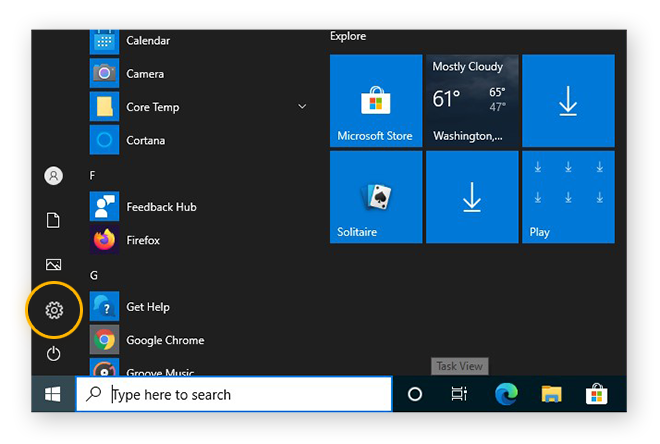Open the Microsoft Store tile

(375, 101)
